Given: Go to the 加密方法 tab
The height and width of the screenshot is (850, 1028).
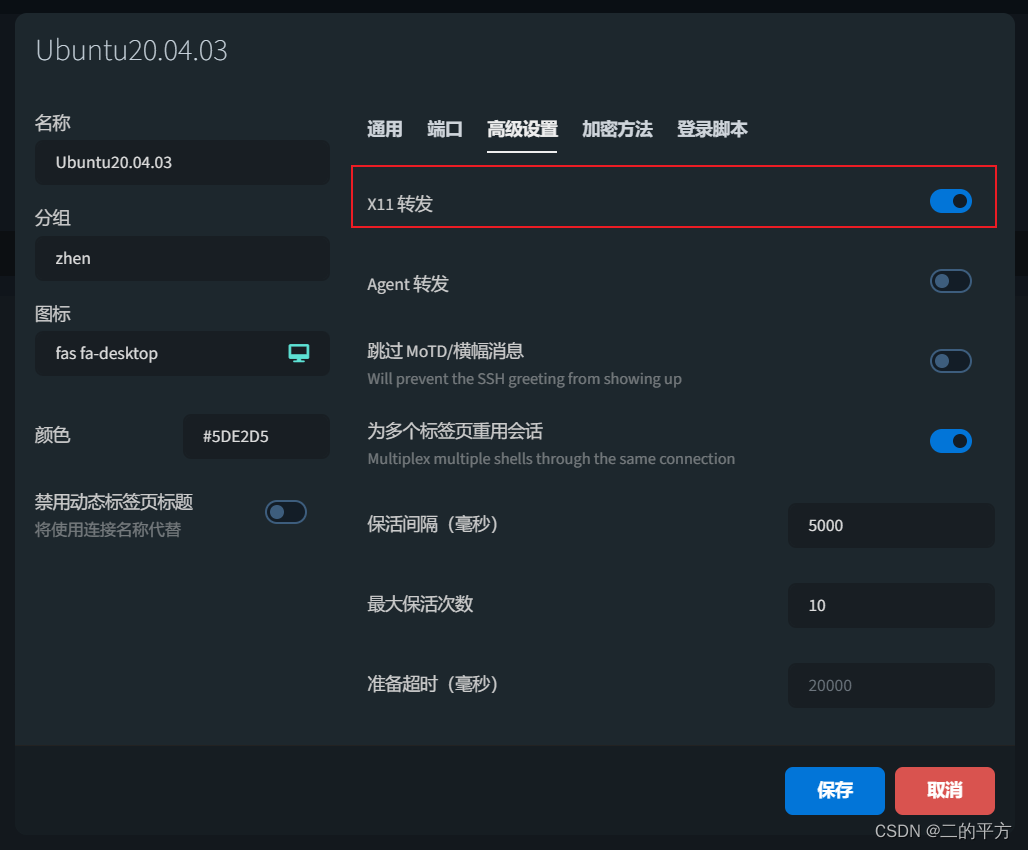Looking at the screenshot, I should tap(617, 129).
